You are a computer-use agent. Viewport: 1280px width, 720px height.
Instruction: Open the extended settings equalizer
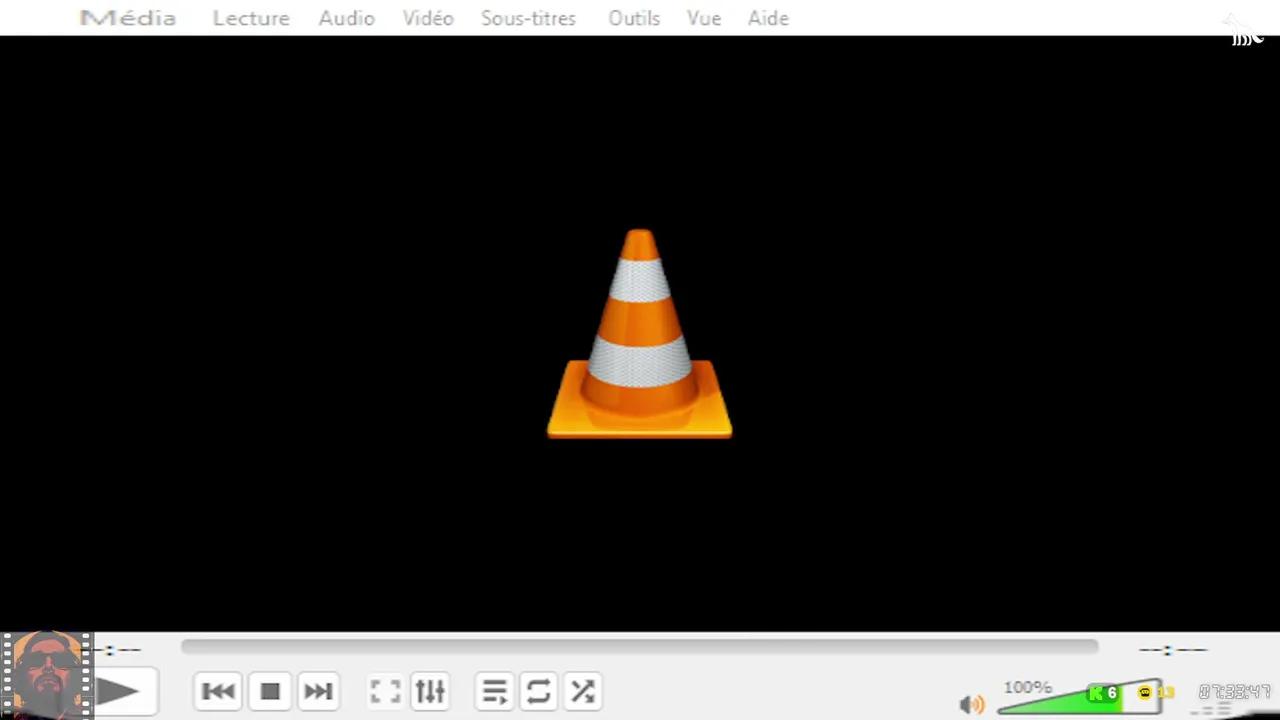[x=429, y=691]
